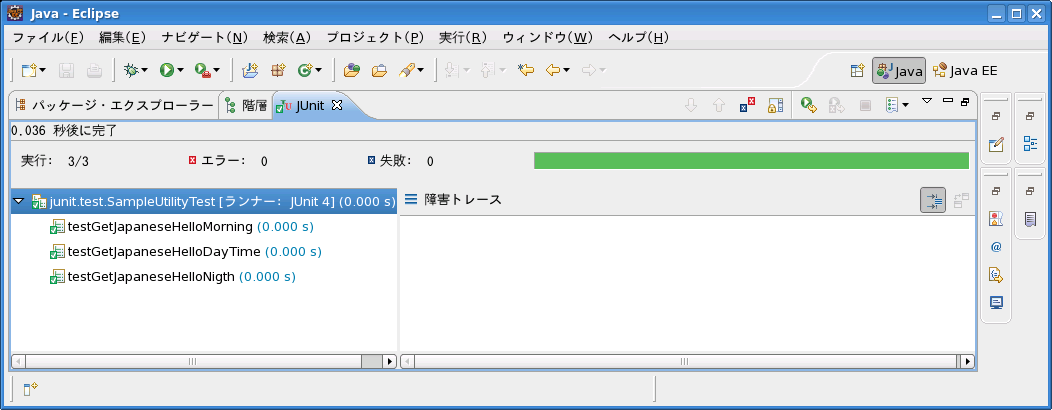Open the JUnit view menu triangle
Image resolution: width=1052 pixels, height=410 pixels.
[927, 101]
